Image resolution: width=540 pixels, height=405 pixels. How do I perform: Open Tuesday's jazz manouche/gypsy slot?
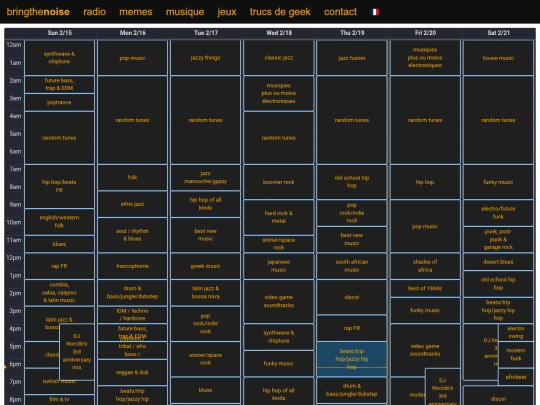coord(205,177)
